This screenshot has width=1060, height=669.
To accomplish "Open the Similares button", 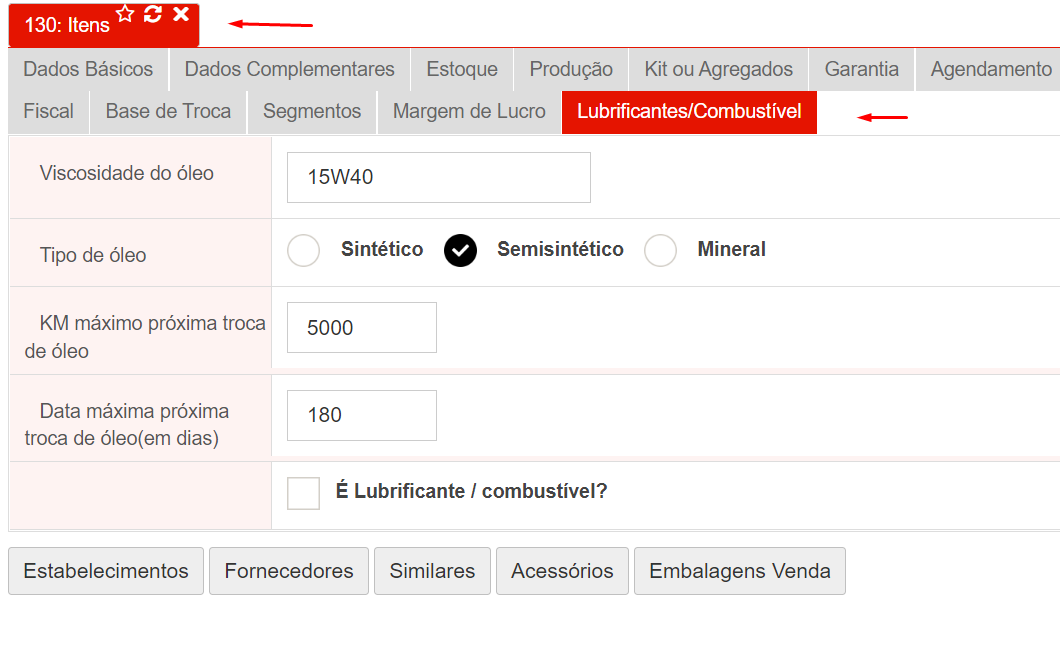I will 432,571.
